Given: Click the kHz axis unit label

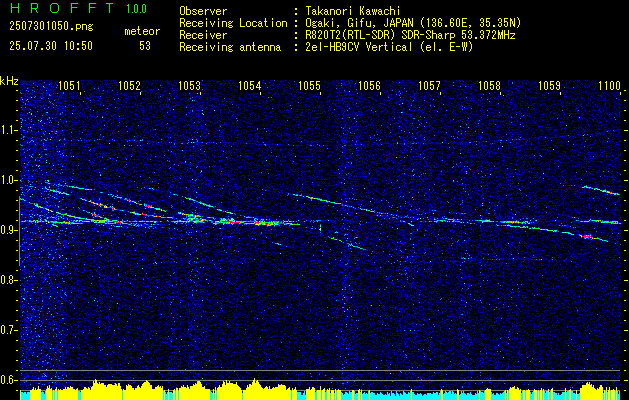Looking at the screenshot, I should [9, 82].
